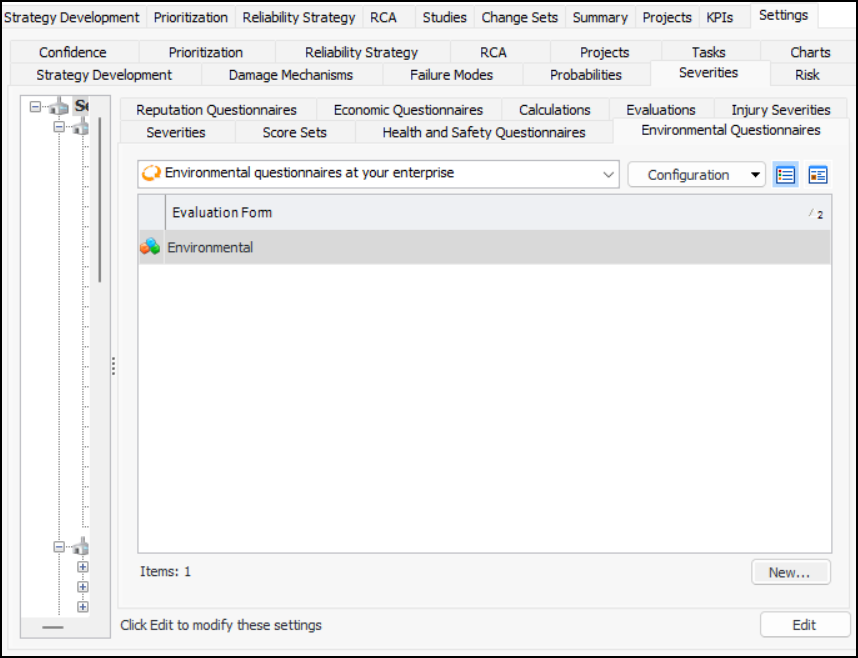Click the row selector header cell left of Evaluation Form
Viewport: 858px width, 658px height.
152,212
